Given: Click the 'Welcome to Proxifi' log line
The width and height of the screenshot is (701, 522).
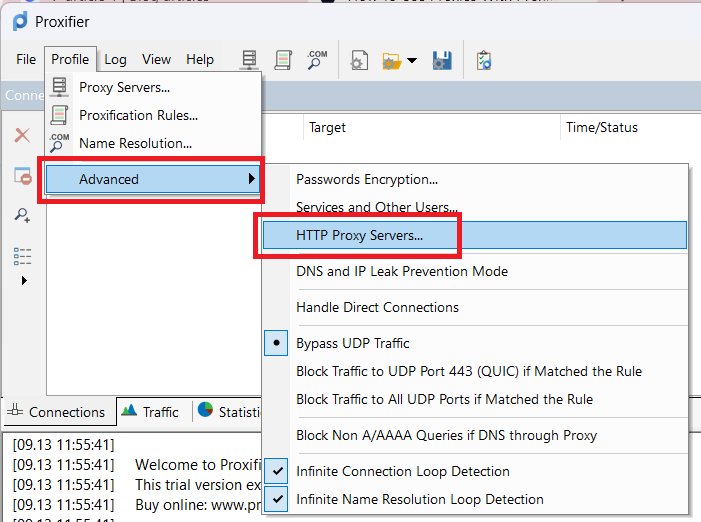Looking at the screenshot, I should pyautogui.click(x=198, y=465).
